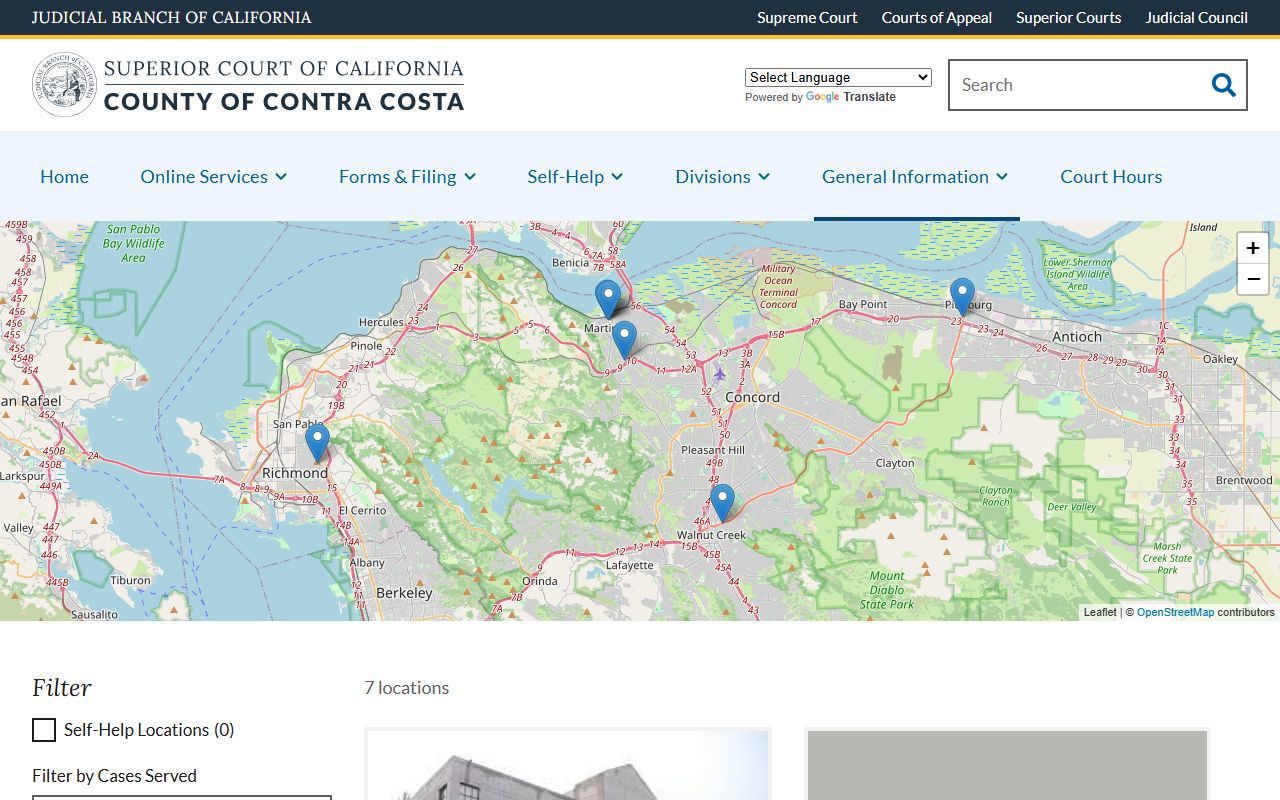Expand the Online Services menu
This screenshot has width=1280, height=800.
213,176
